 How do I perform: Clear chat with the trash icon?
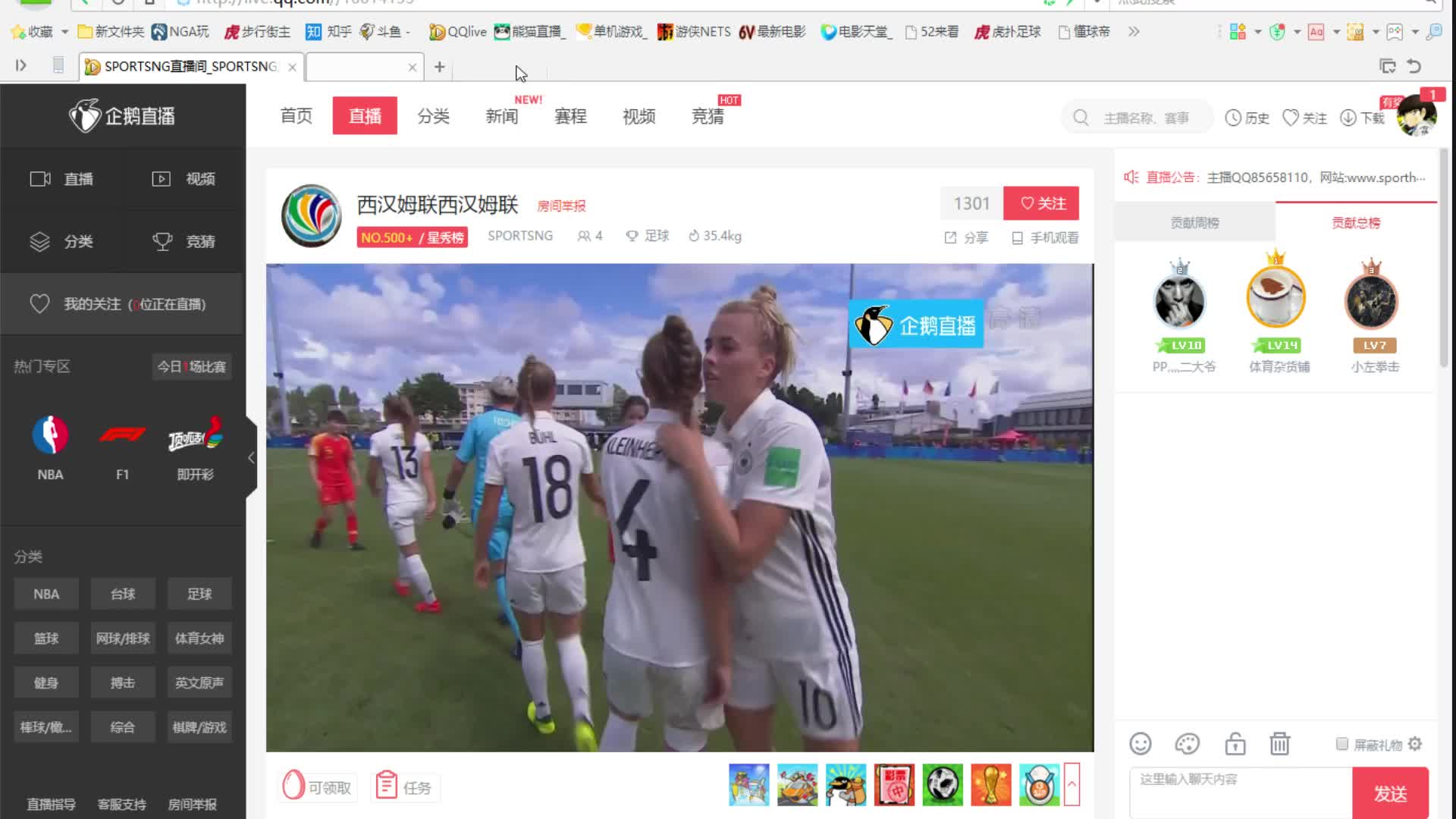point(1279,744)
